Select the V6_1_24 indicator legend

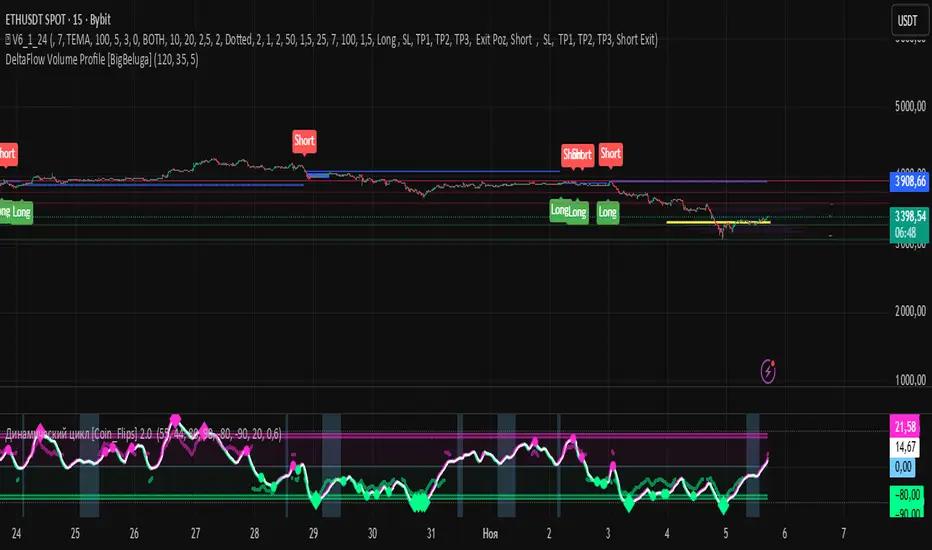pyautogui.click(x=340, y=38)
